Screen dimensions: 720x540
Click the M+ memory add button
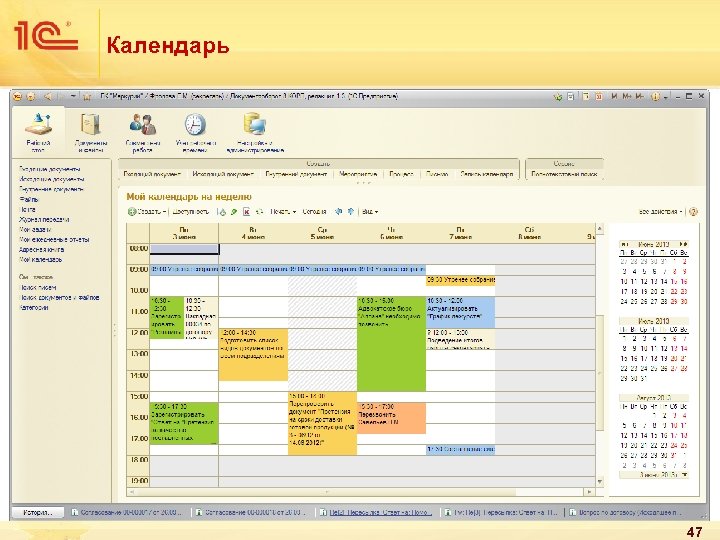tap(627, 96)
